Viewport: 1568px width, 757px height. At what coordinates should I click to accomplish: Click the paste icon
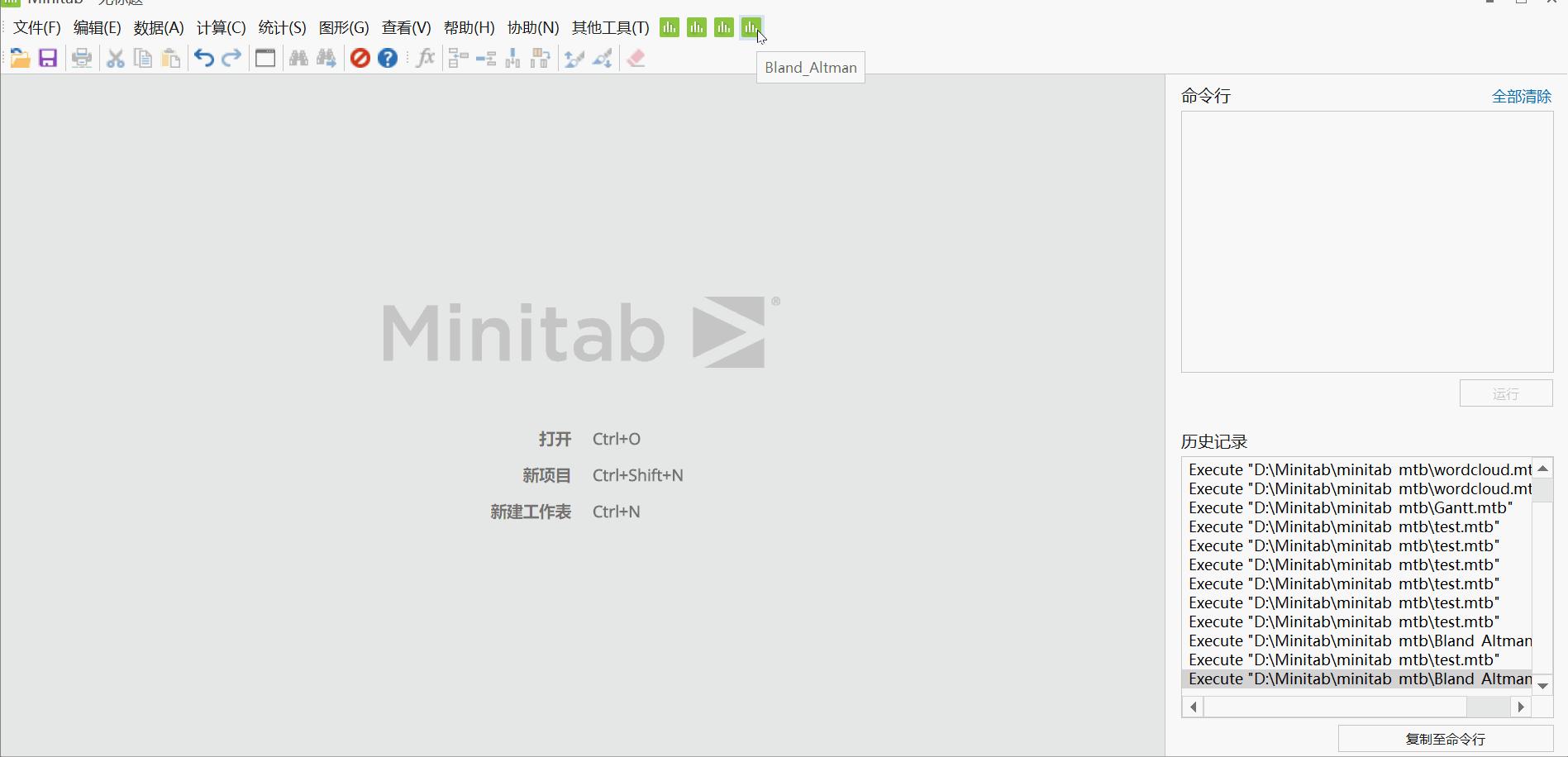[170, 58]
